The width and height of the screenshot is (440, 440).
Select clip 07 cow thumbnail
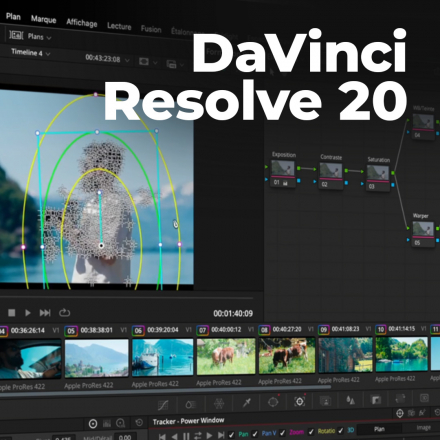click(x=226, y=356)
